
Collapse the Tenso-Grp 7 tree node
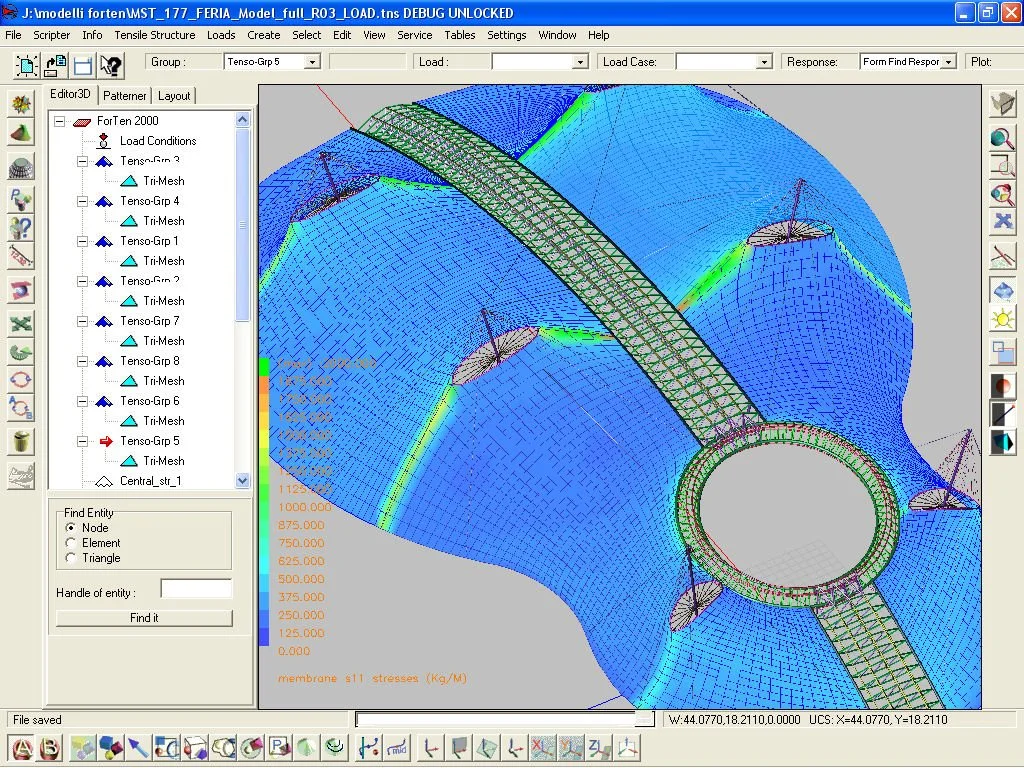pyautogui.click(x=82, y=321)
